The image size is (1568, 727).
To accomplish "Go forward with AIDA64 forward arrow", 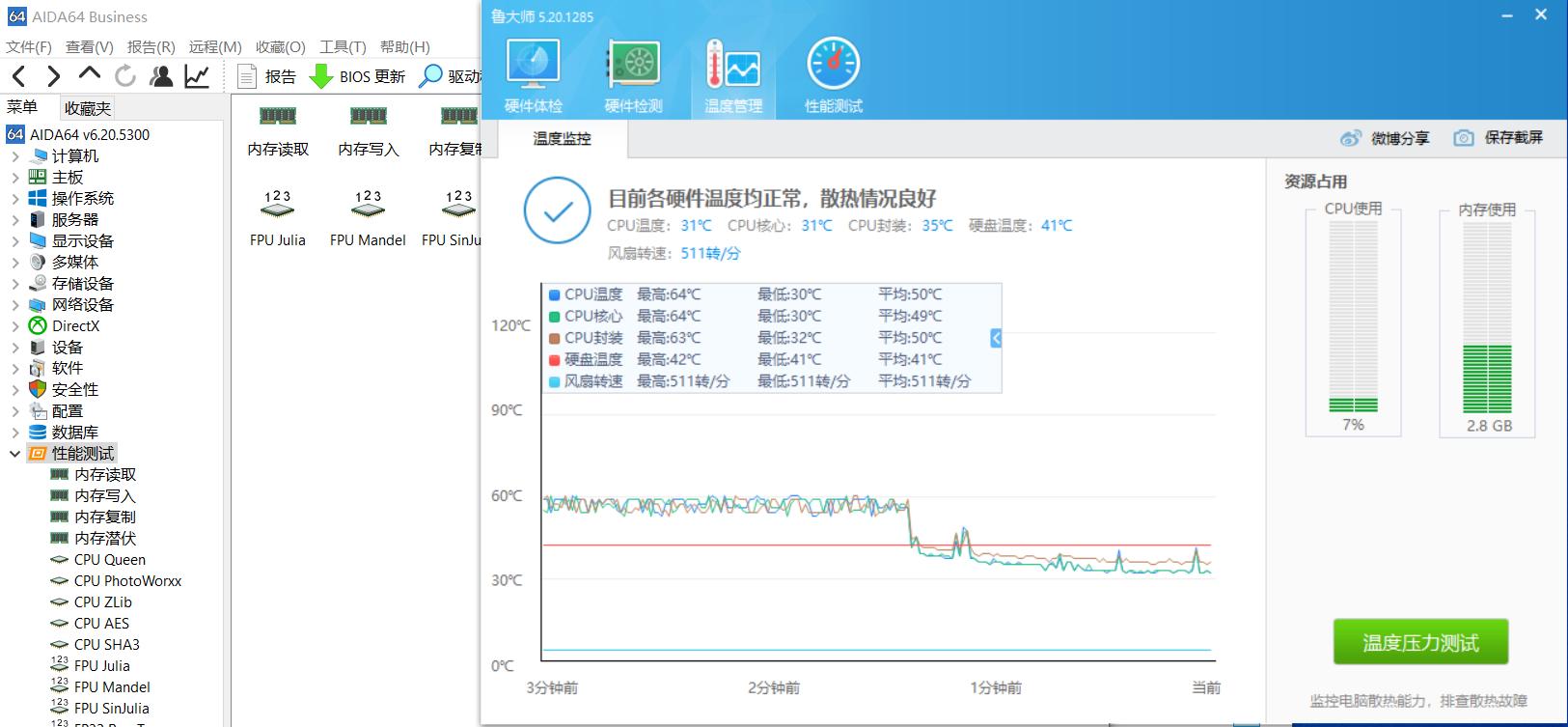I will click(53, 76).
